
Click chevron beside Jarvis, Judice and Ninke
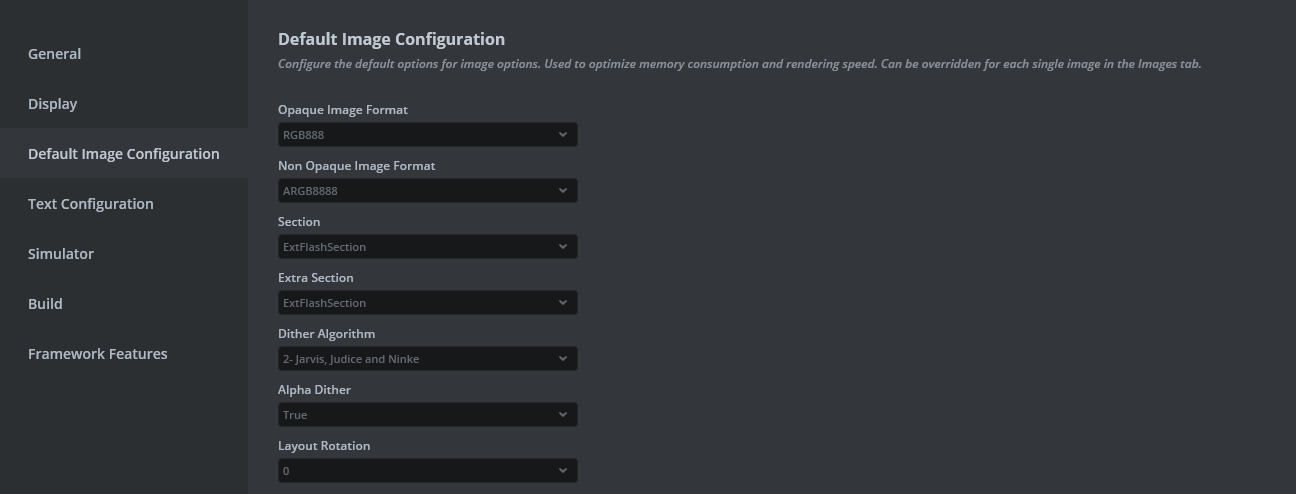563,359
